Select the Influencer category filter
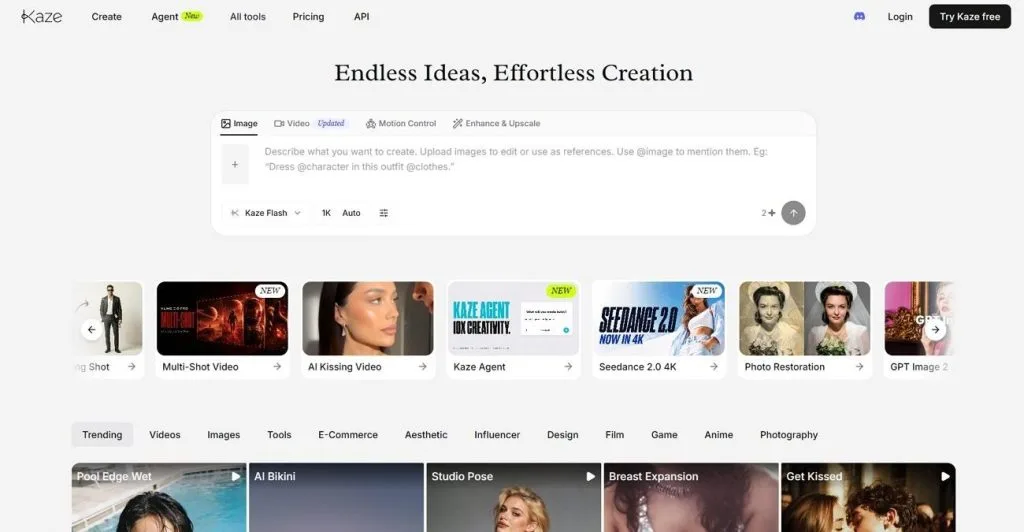Screen dimensions: 1024x532 click(497, 435)
